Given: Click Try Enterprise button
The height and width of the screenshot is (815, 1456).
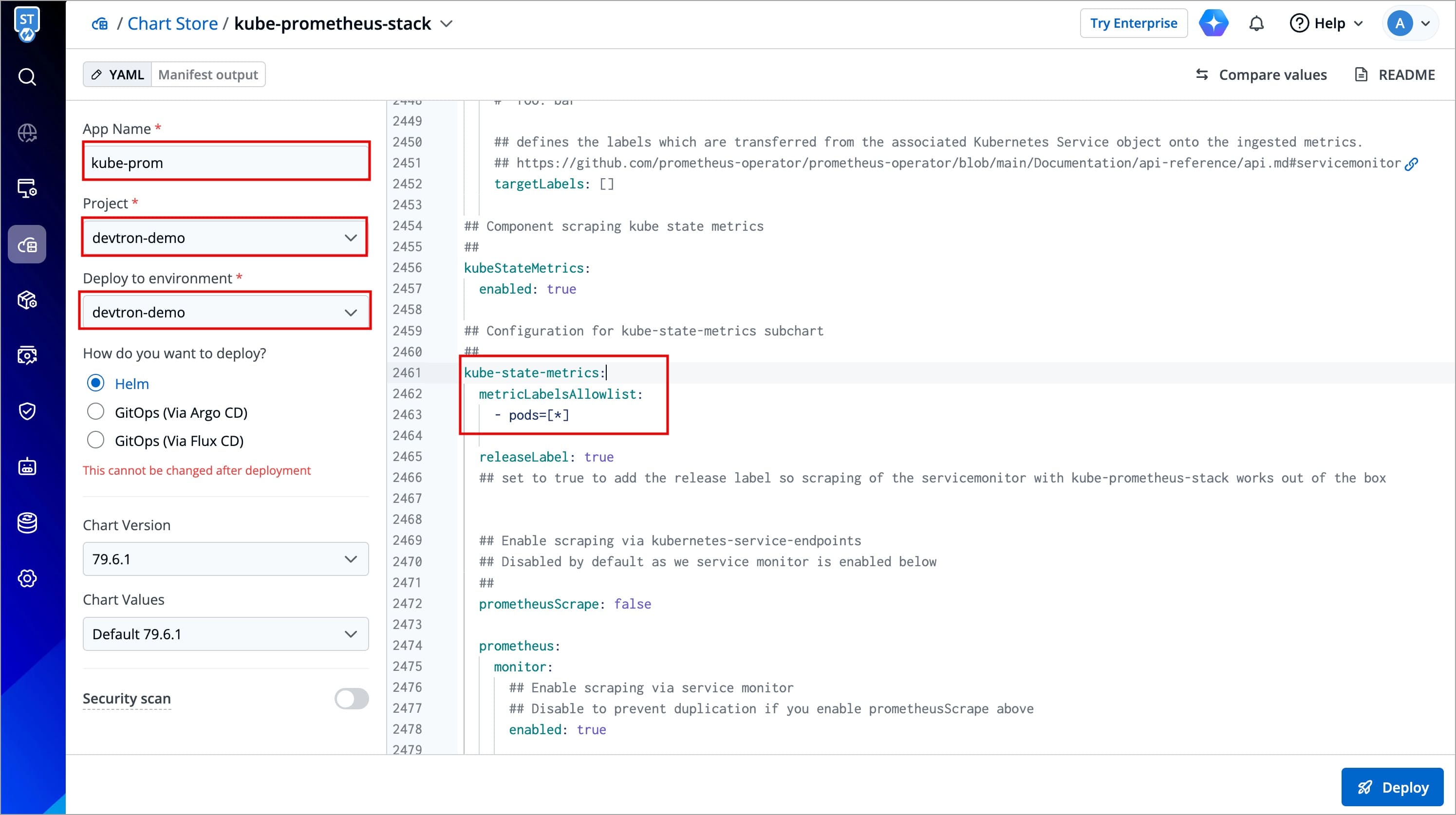Looking at the screenshot, I should [x=1133, y=24].
